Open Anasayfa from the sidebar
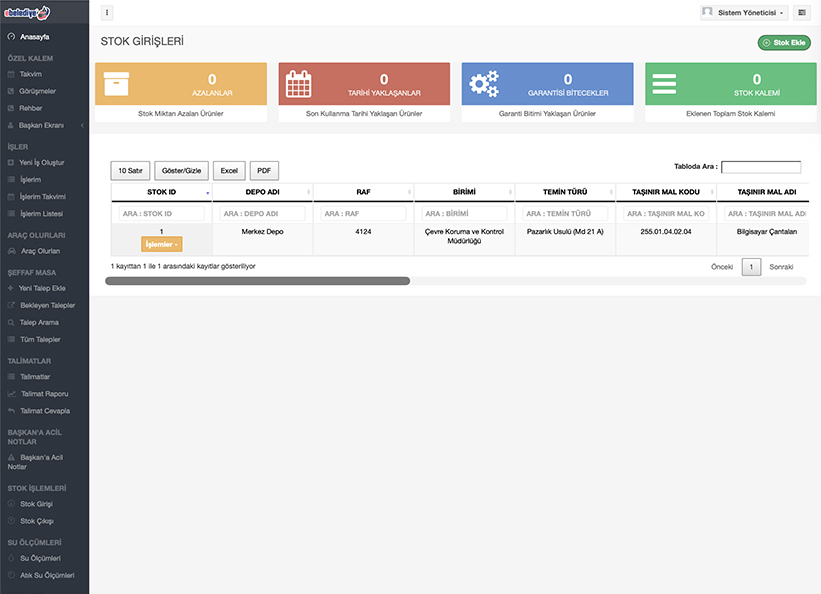 click(x=35, y=37)
